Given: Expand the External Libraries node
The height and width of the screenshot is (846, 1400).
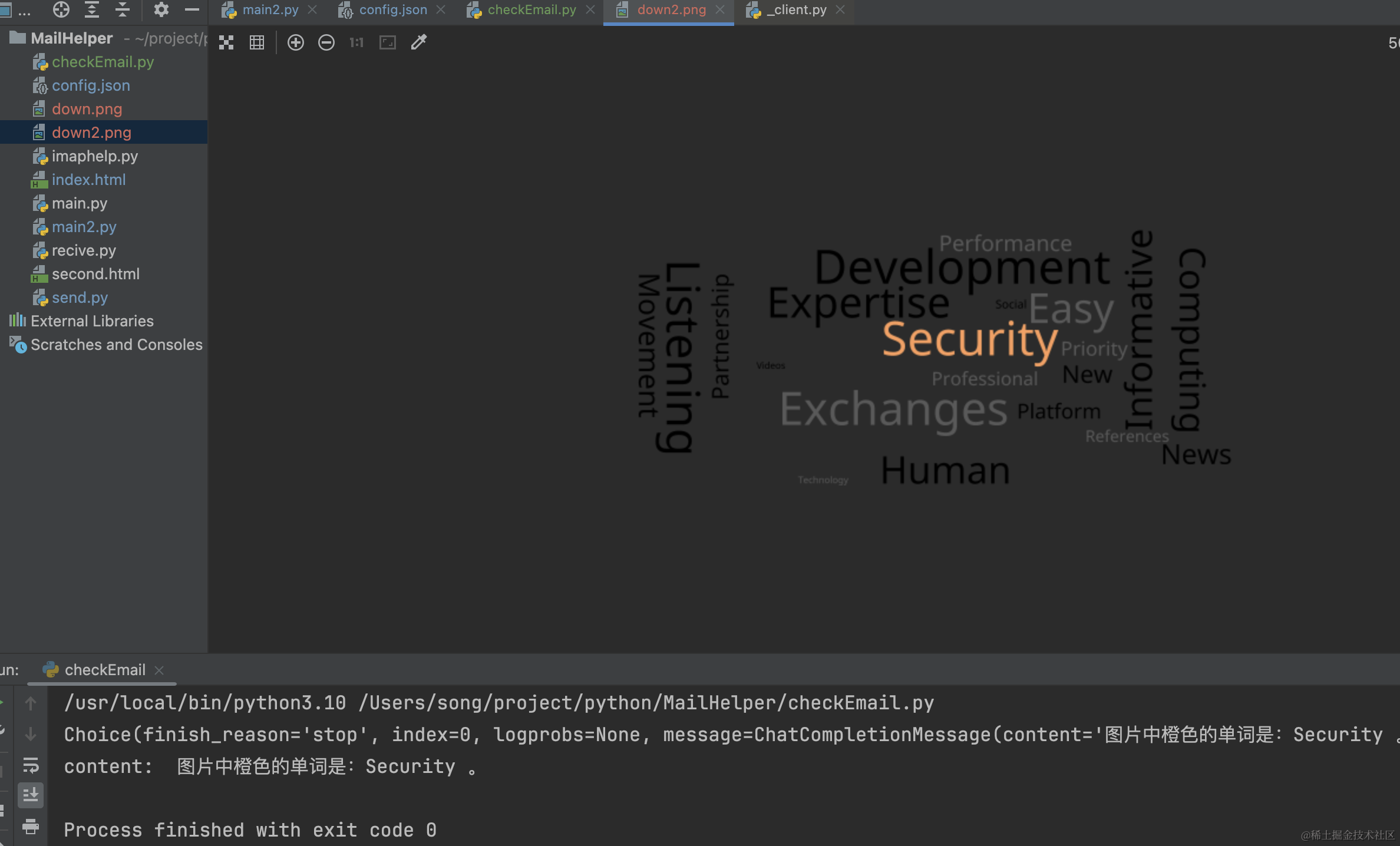Looking at the screenshot, I should [92, 321].
